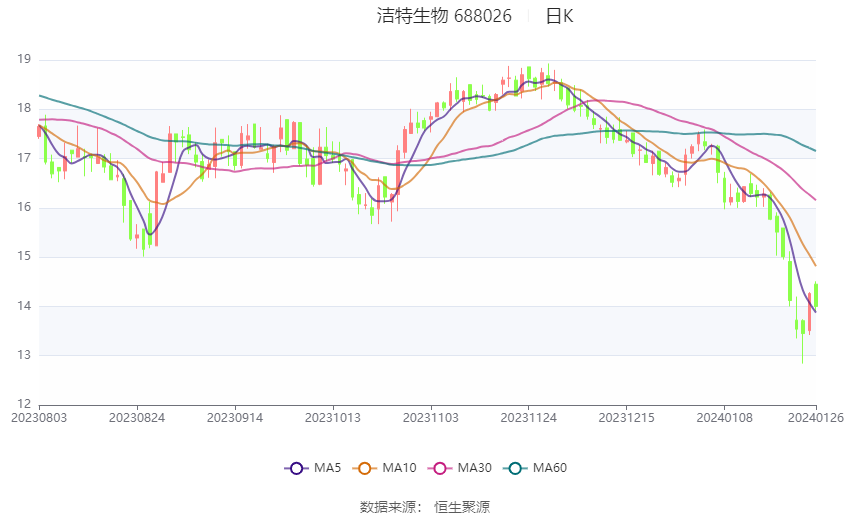Click x-axis date label 20231103

tap(431, 418)
